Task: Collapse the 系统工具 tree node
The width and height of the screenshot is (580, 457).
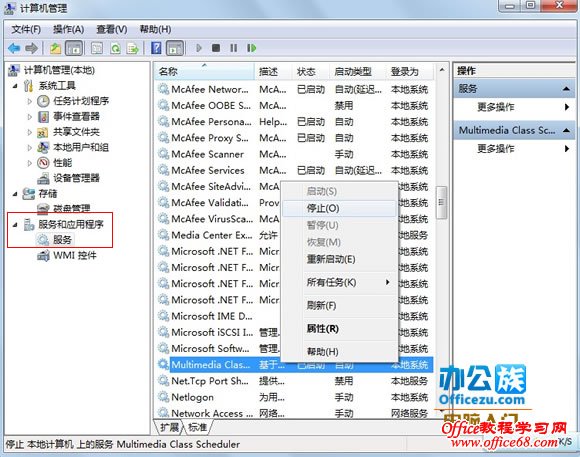Action: (15, 86)
